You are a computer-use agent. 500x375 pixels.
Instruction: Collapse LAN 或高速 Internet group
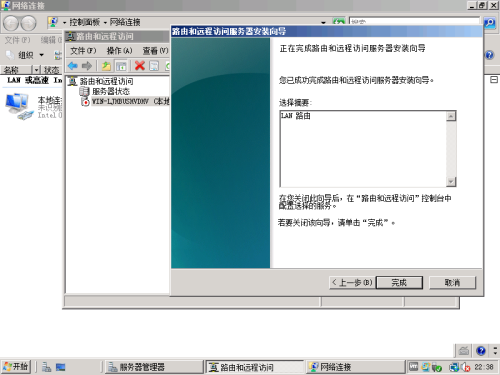click(494, 80)
